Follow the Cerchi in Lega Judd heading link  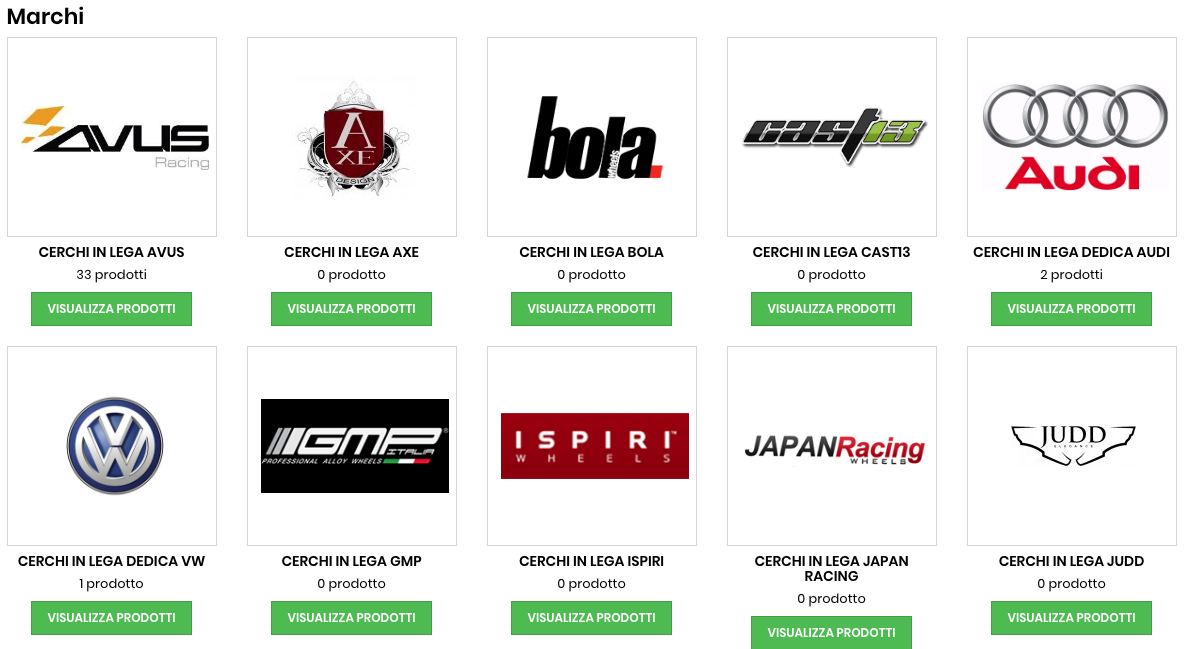pyautogui.click(x=1071, y=561)
